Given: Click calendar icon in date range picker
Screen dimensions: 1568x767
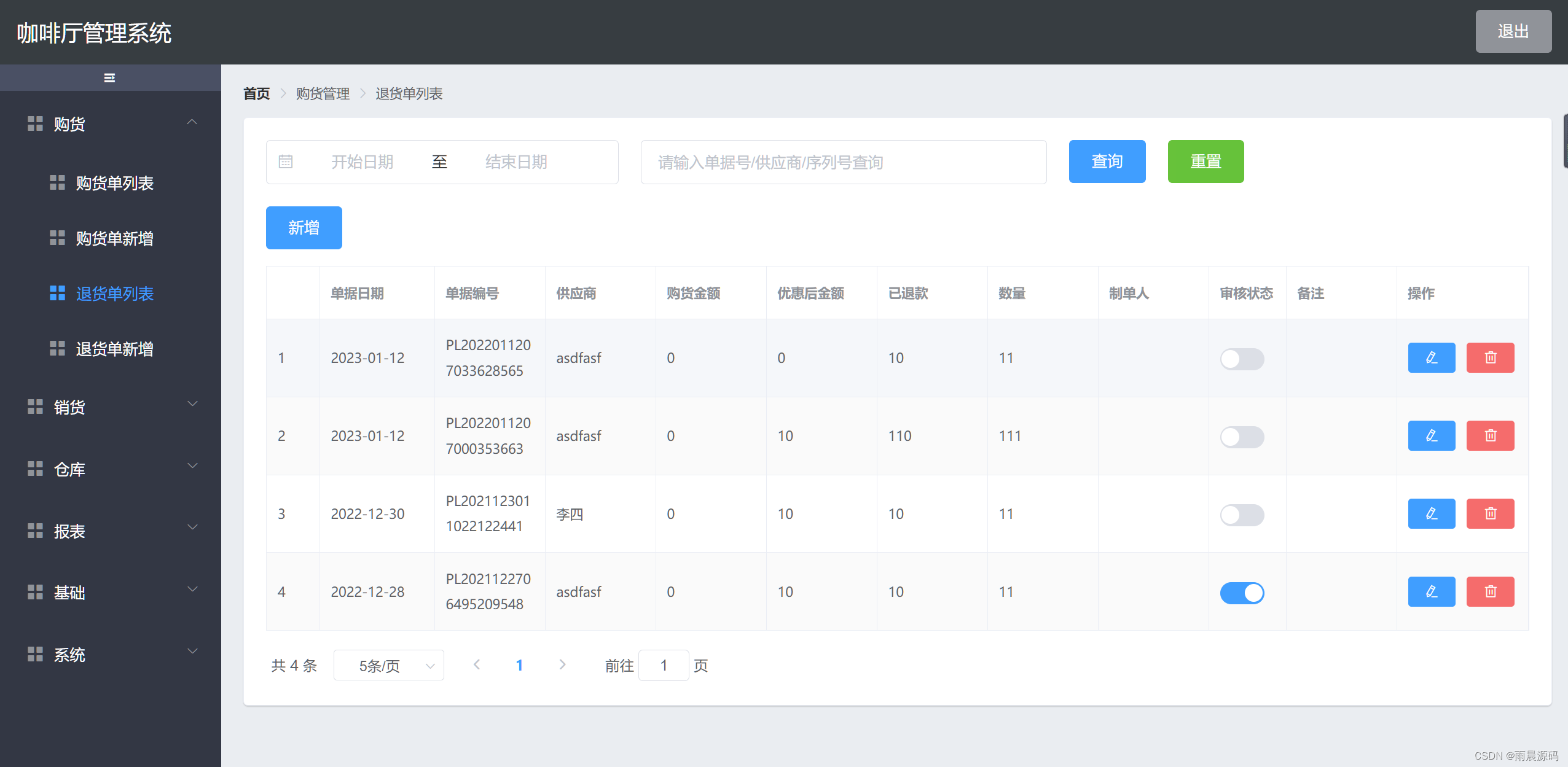Looking at the screenshot, I should 286,162.
